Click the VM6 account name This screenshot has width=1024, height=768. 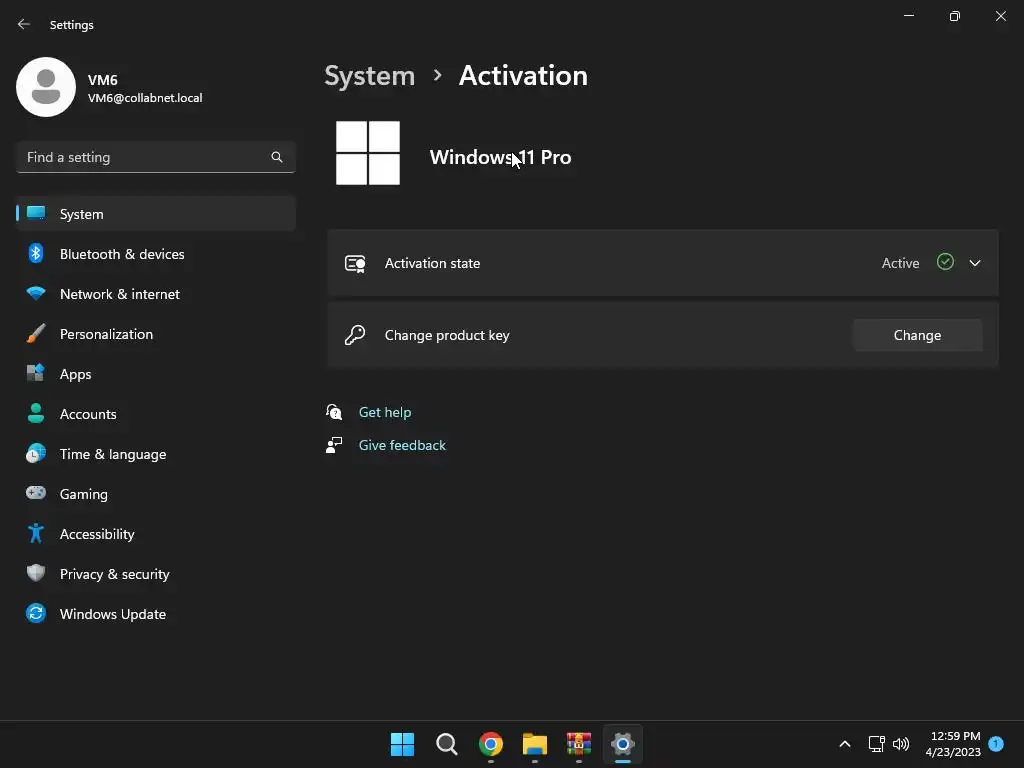click(103, 80)
